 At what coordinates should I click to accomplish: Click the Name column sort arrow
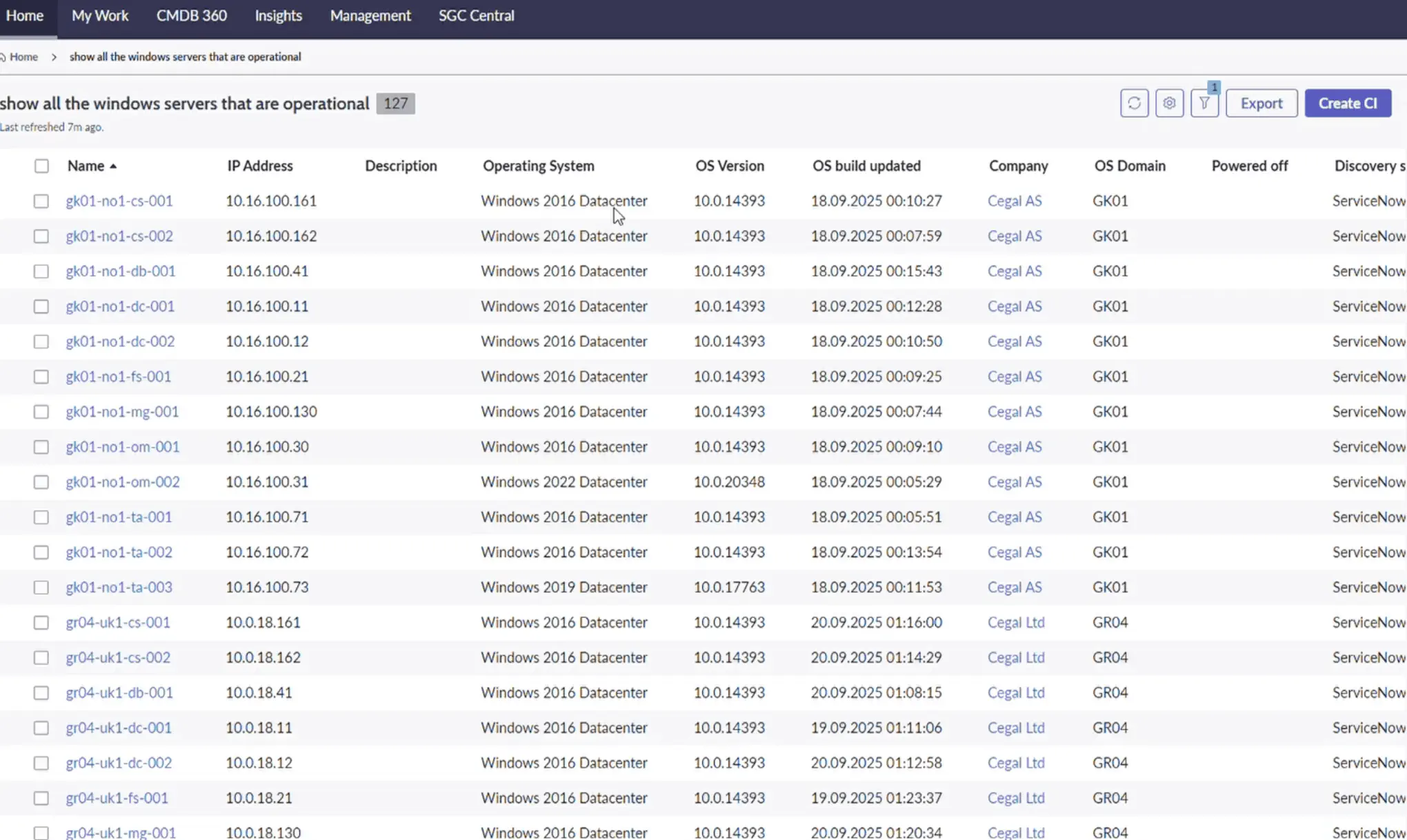point(113,166)
